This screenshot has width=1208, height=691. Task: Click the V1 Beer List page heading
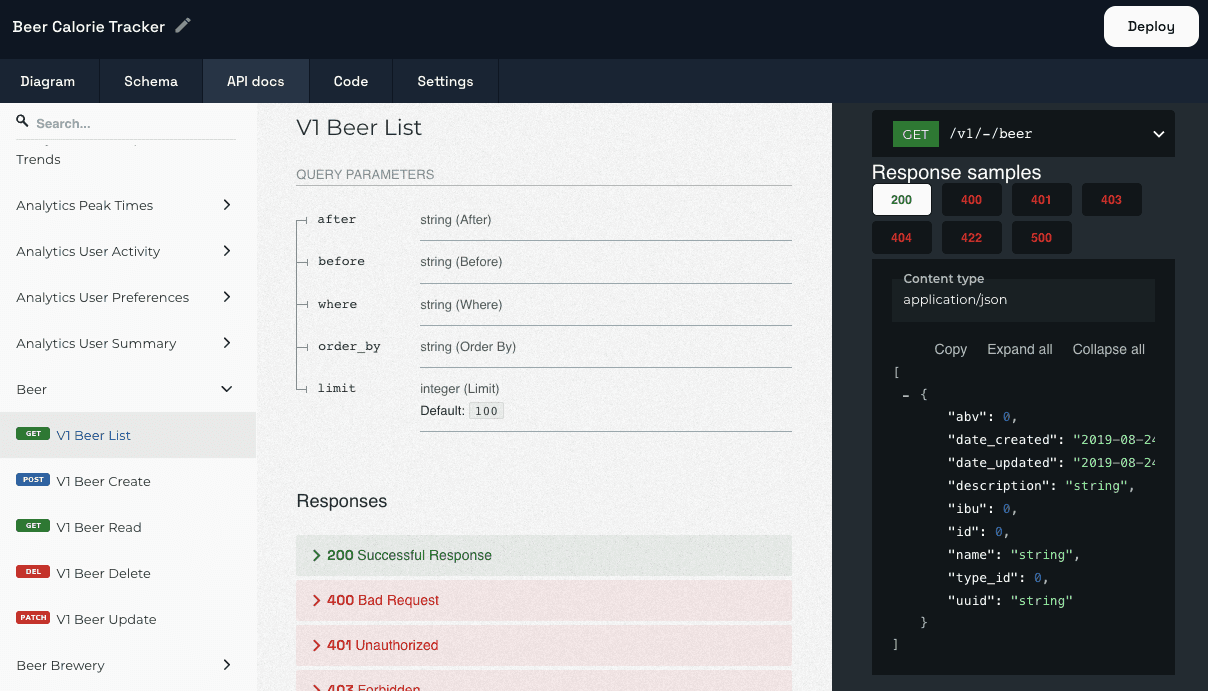[x=359, y=127]
